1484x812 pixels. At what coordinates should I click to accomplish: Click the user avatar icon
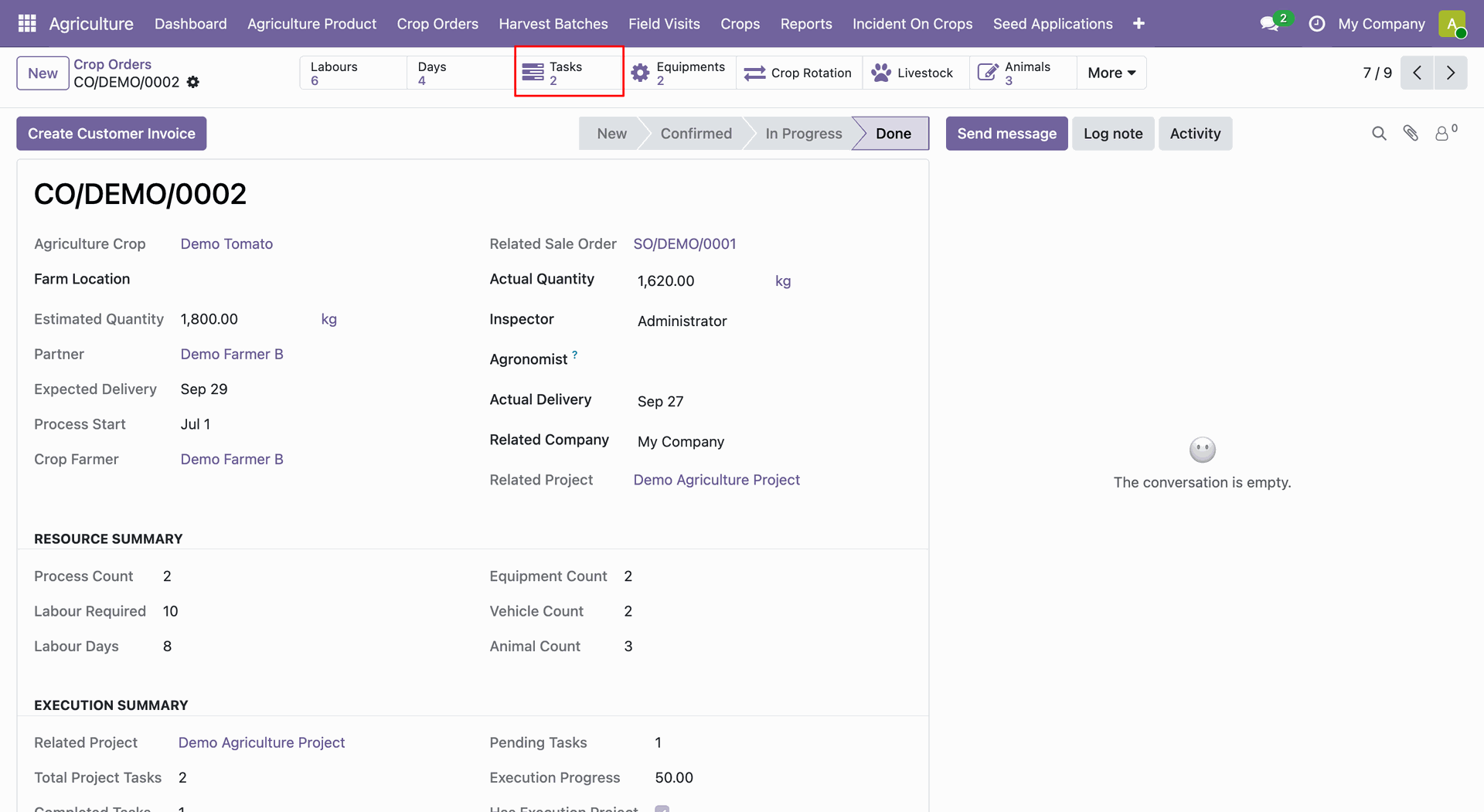click(1452, 23)
